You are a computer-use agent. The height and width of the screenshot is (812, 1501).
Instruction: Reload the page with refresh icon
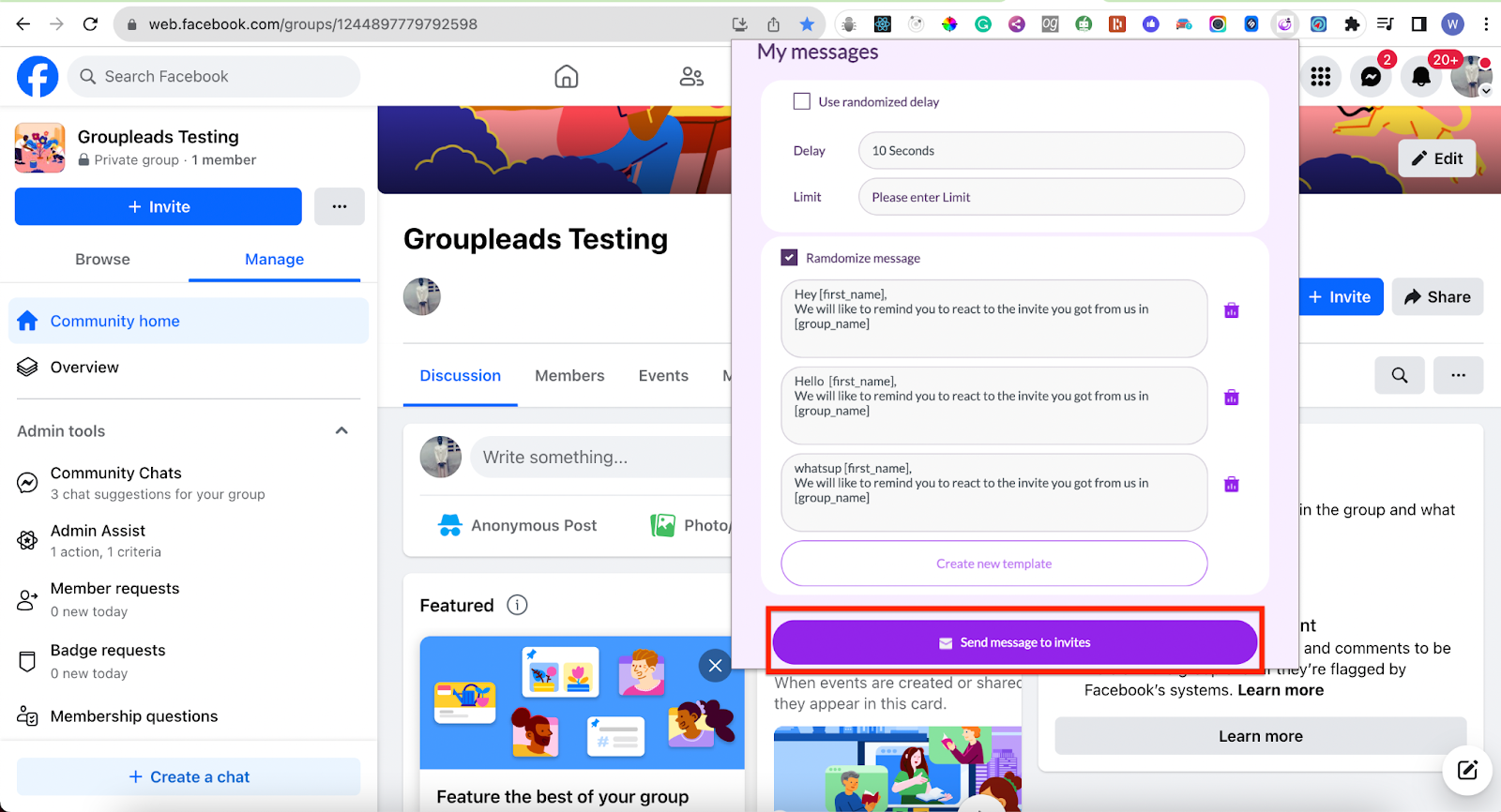coord(90,24)
